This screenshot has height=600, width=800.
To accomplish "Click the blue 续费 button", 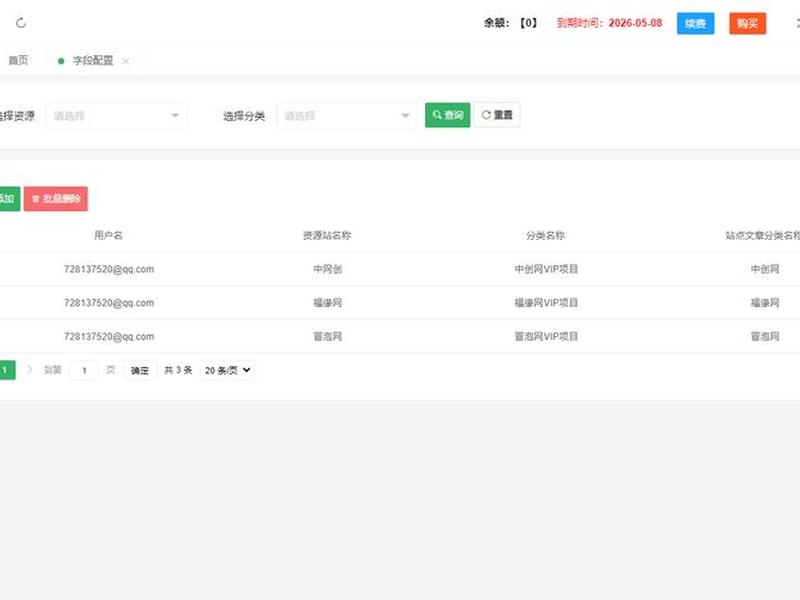I will tap(695, 23).
